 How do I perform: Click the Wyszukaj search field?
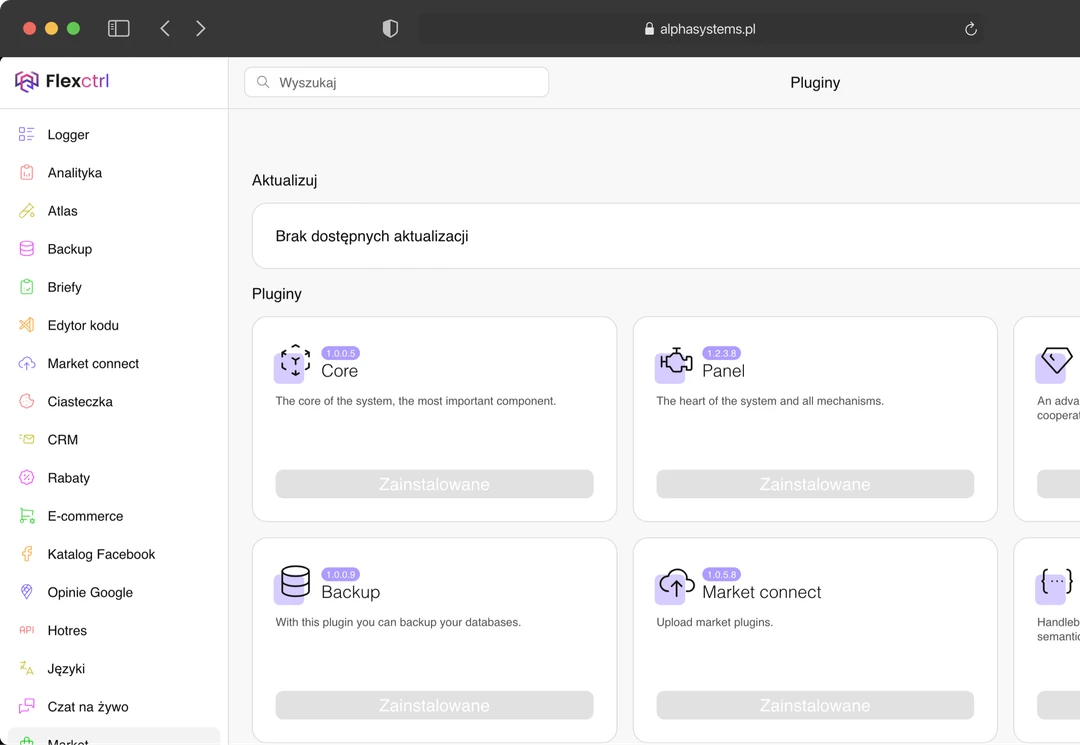click(x=395, y=81)
